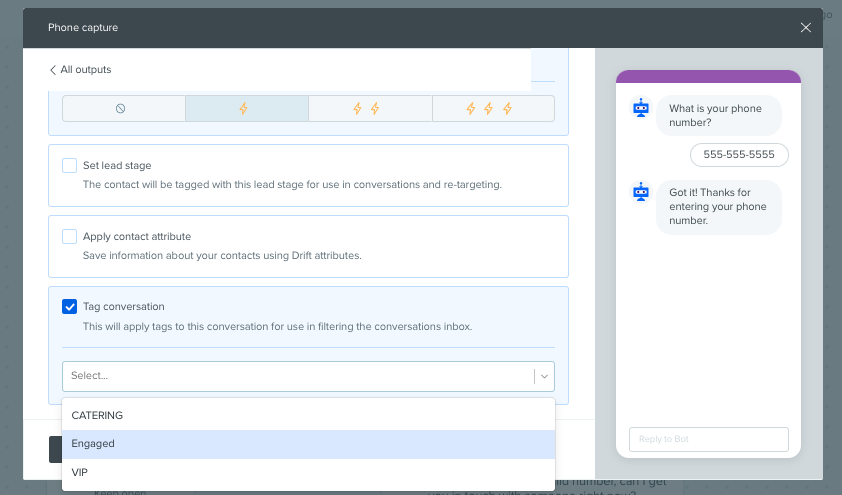This screenshot has height=495, width=842.
Task: Uncheck the Tag conversation checkbox
Action: point(69,307)
